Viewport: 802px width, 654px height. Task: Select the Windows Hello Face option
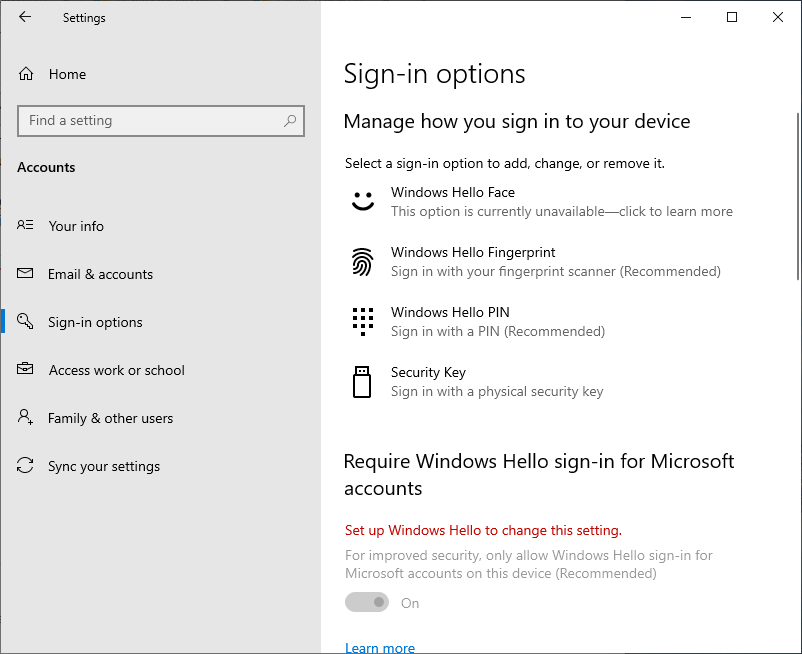(453, 192)
